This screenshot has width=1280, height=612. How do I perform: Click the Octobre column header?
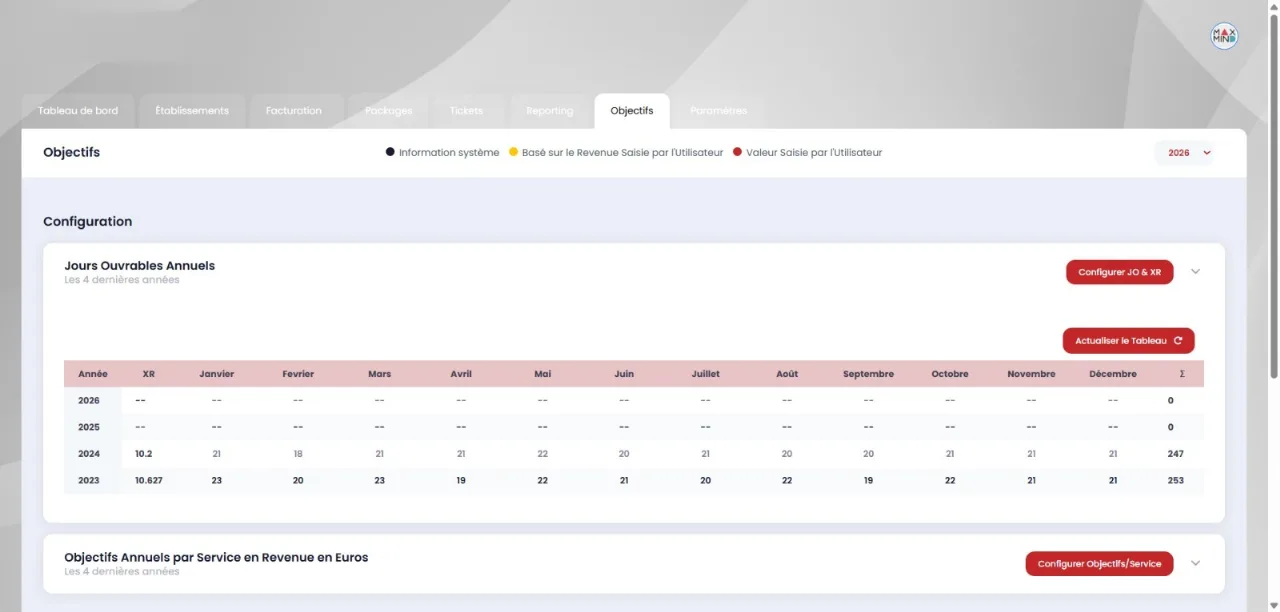[x=950, y=374]
